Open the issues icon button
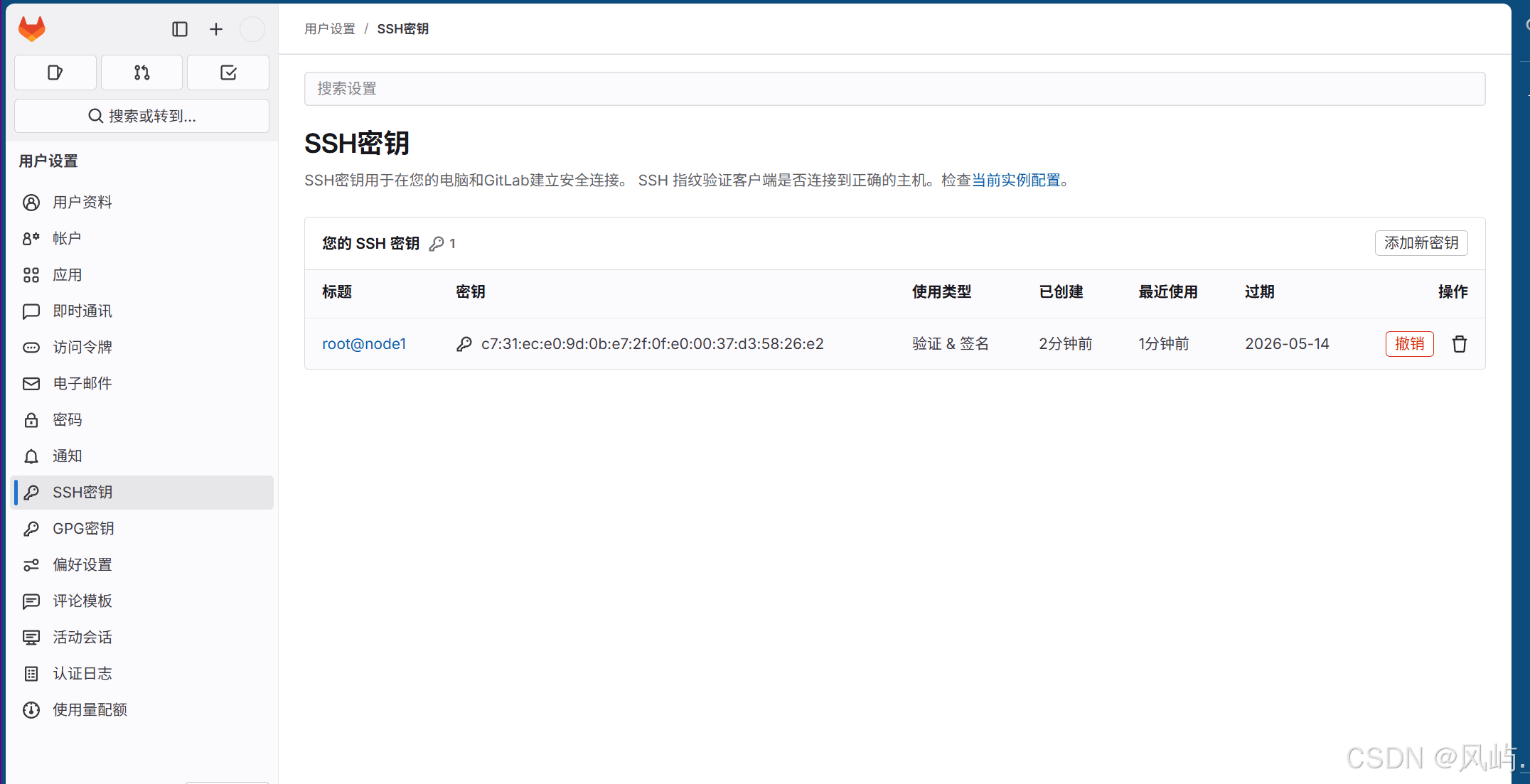Viewport: 1530px width, 784px height. pyautogui.click(x=55, y=73)
